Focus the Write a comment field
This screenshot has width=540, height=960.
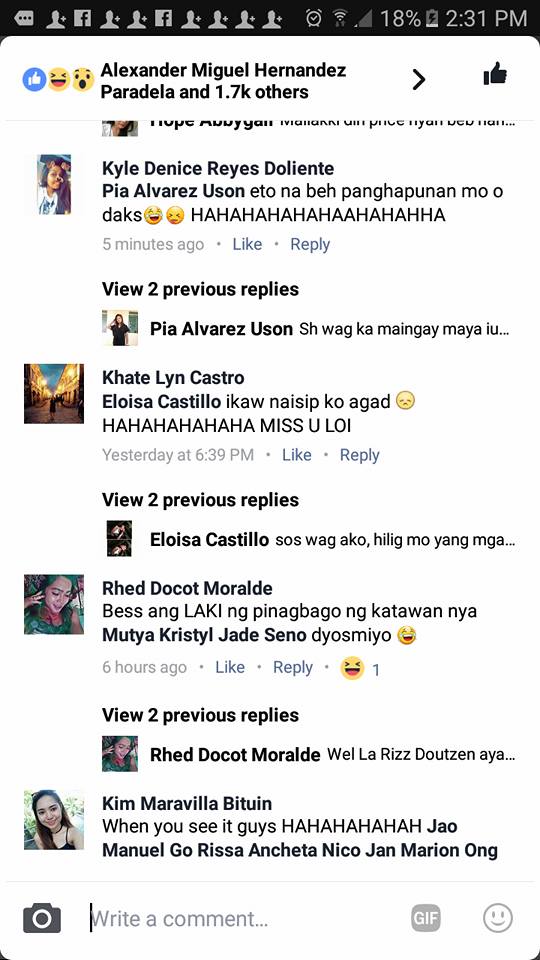point(245,918)
